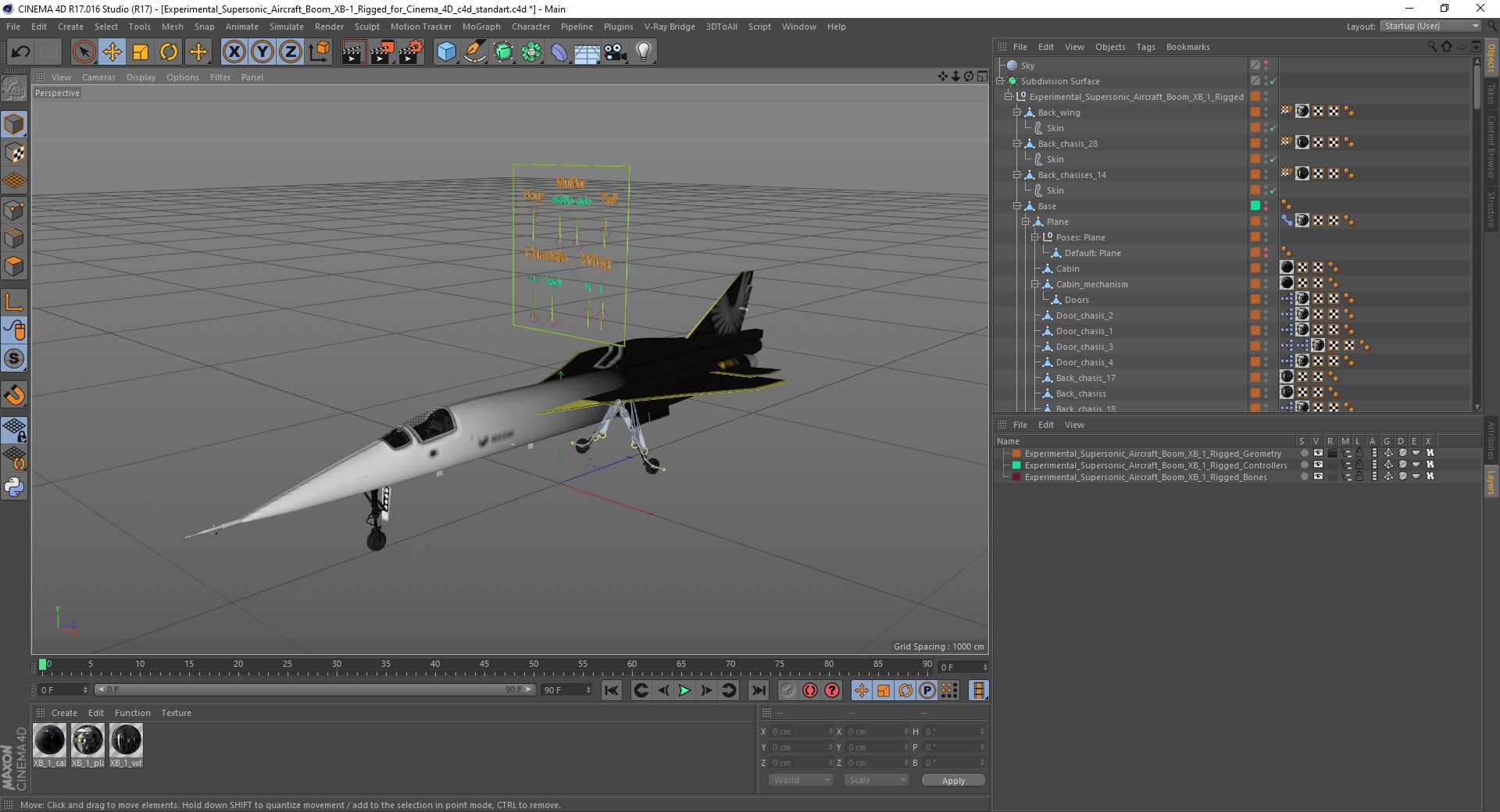Open the Layout dropdown Startup (User)

click(x=1430, y=27)
